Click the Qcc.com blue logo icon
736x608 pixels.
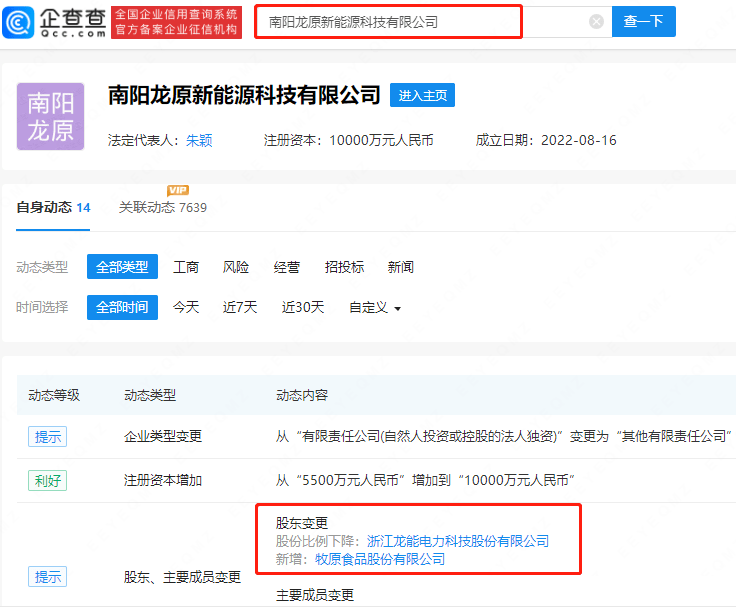[x=18, y=22]
